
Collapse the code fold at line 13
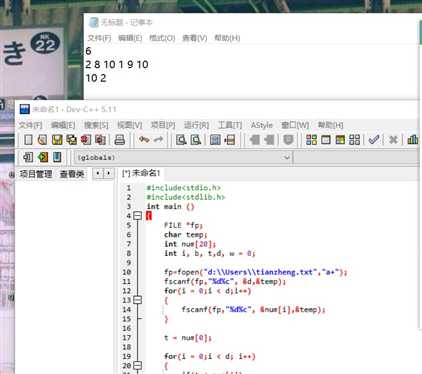(137, 300)
